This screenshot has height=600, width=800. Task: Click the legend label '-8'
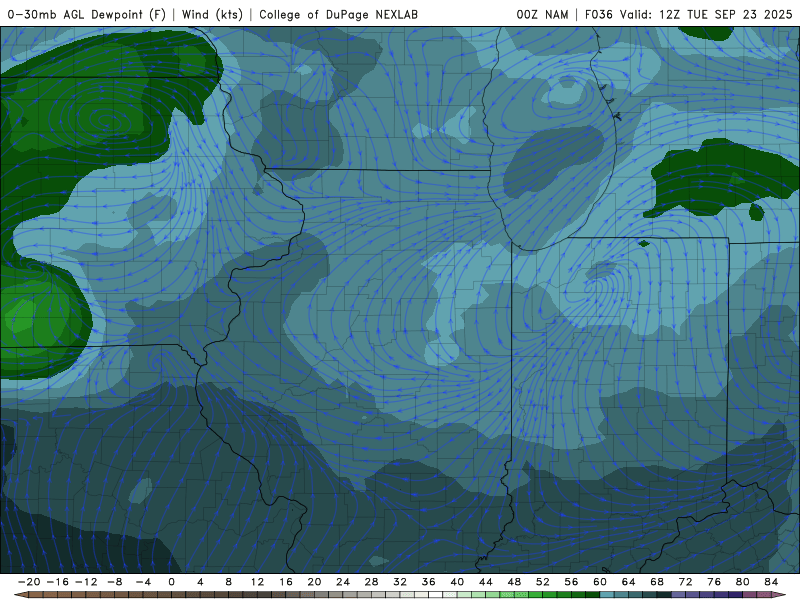click(114, 582)
